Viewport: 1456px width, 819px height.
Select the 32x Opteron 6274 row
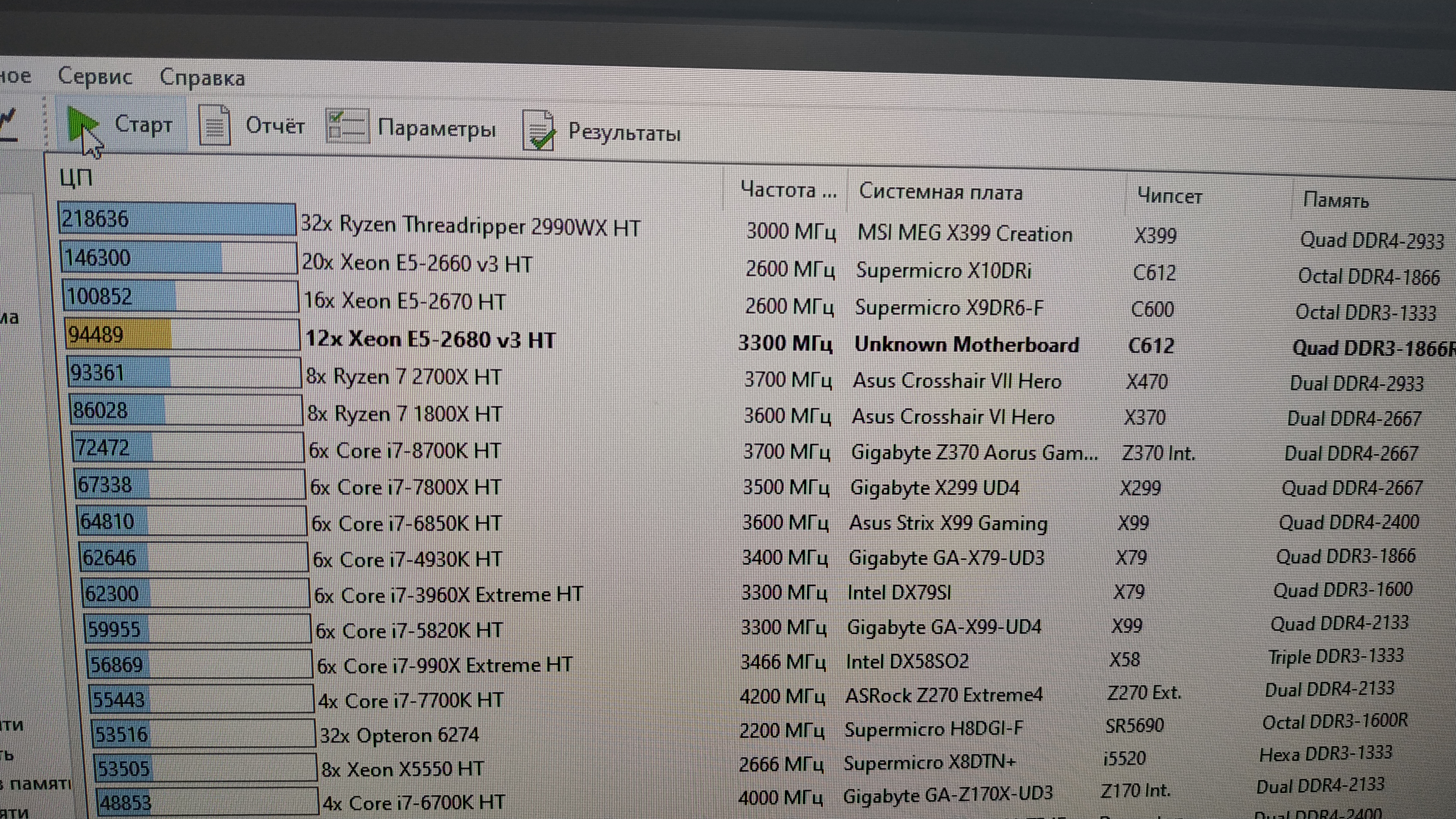[x=399, y=735]
